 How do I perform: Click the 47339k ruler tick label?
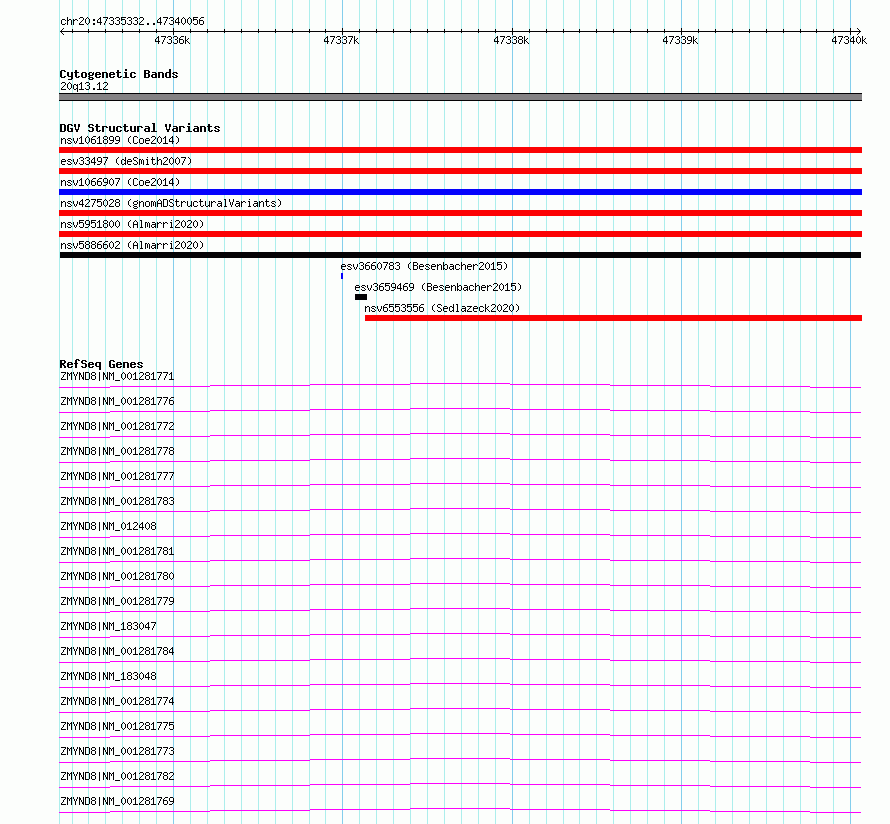coord(680,40)
